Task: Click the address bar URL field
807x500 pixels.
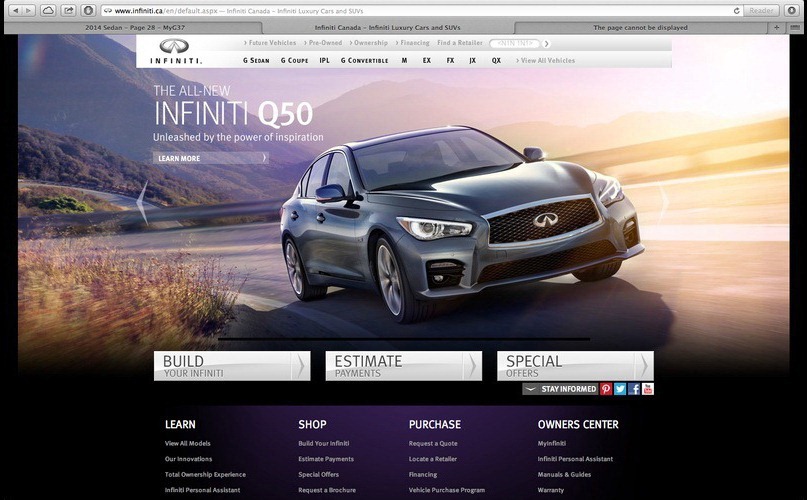Action: click(x=422, y=10)
